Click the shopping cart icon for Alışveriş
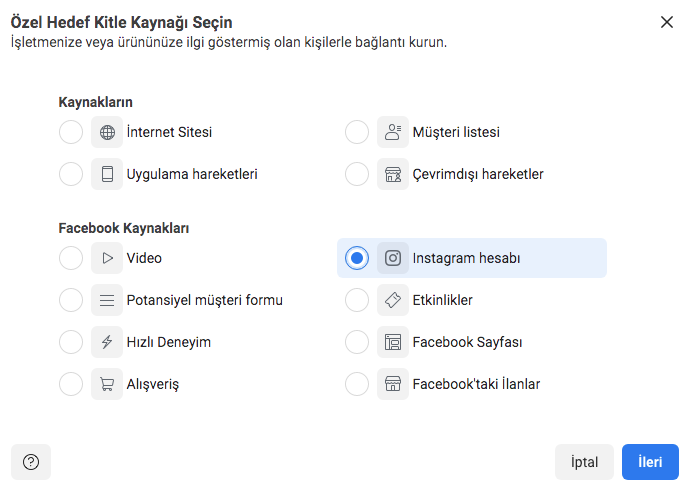This screenshot has height=483, width=689. 107,384
